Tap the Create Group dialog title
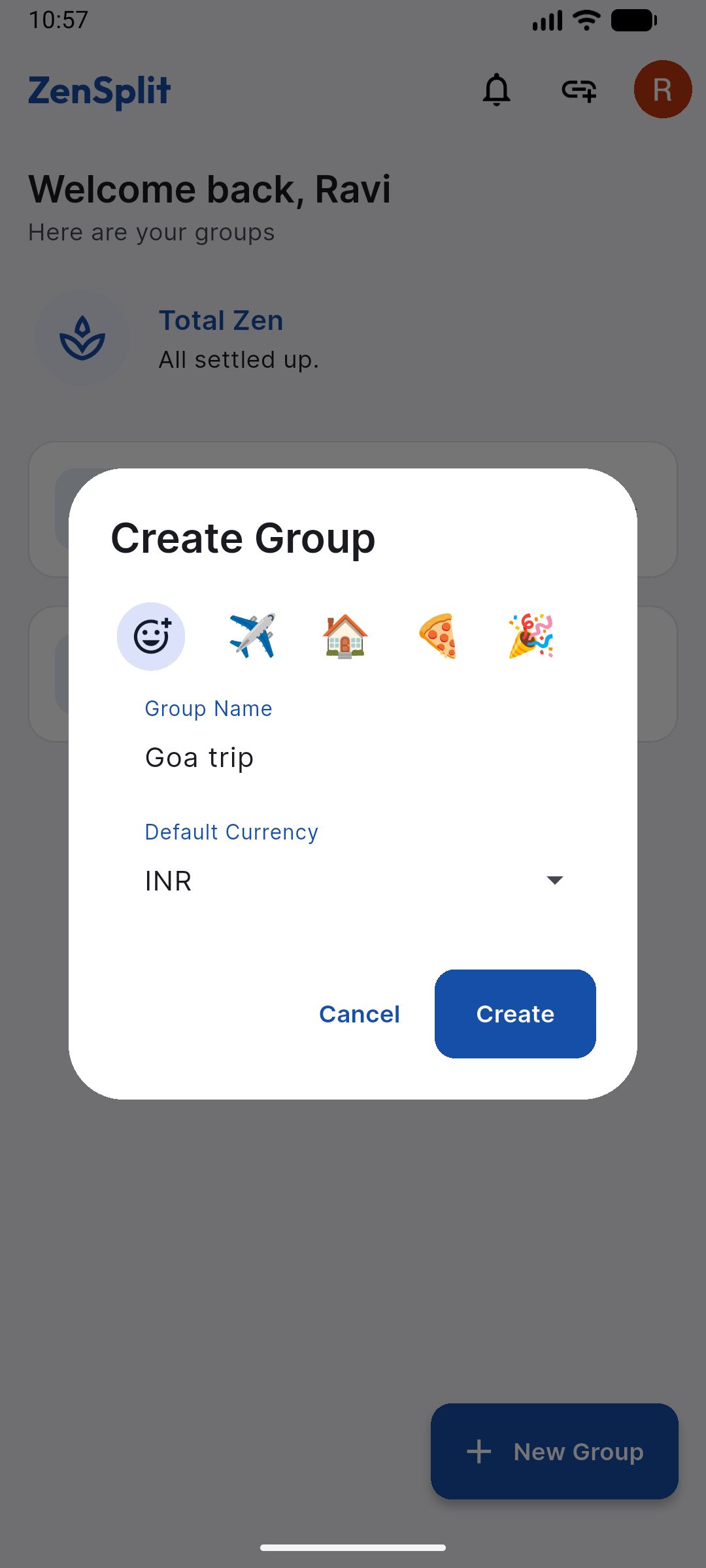The image size is (706, 1568). (x=243, y=538)
